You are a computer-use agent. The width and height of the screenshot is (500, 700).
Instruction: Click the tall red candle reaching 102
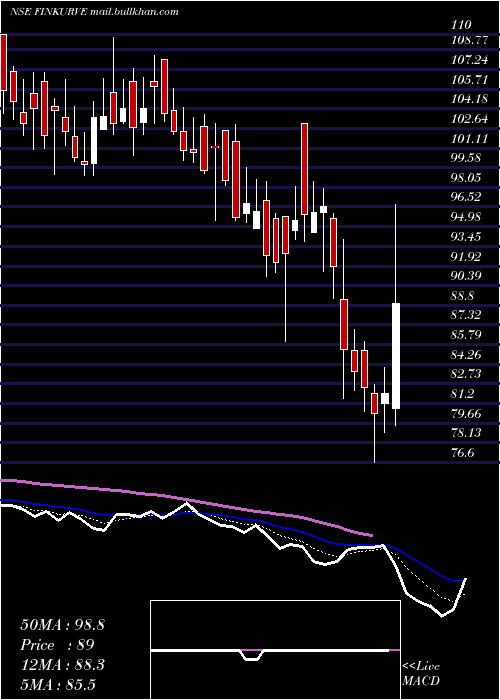click(304, 169)
